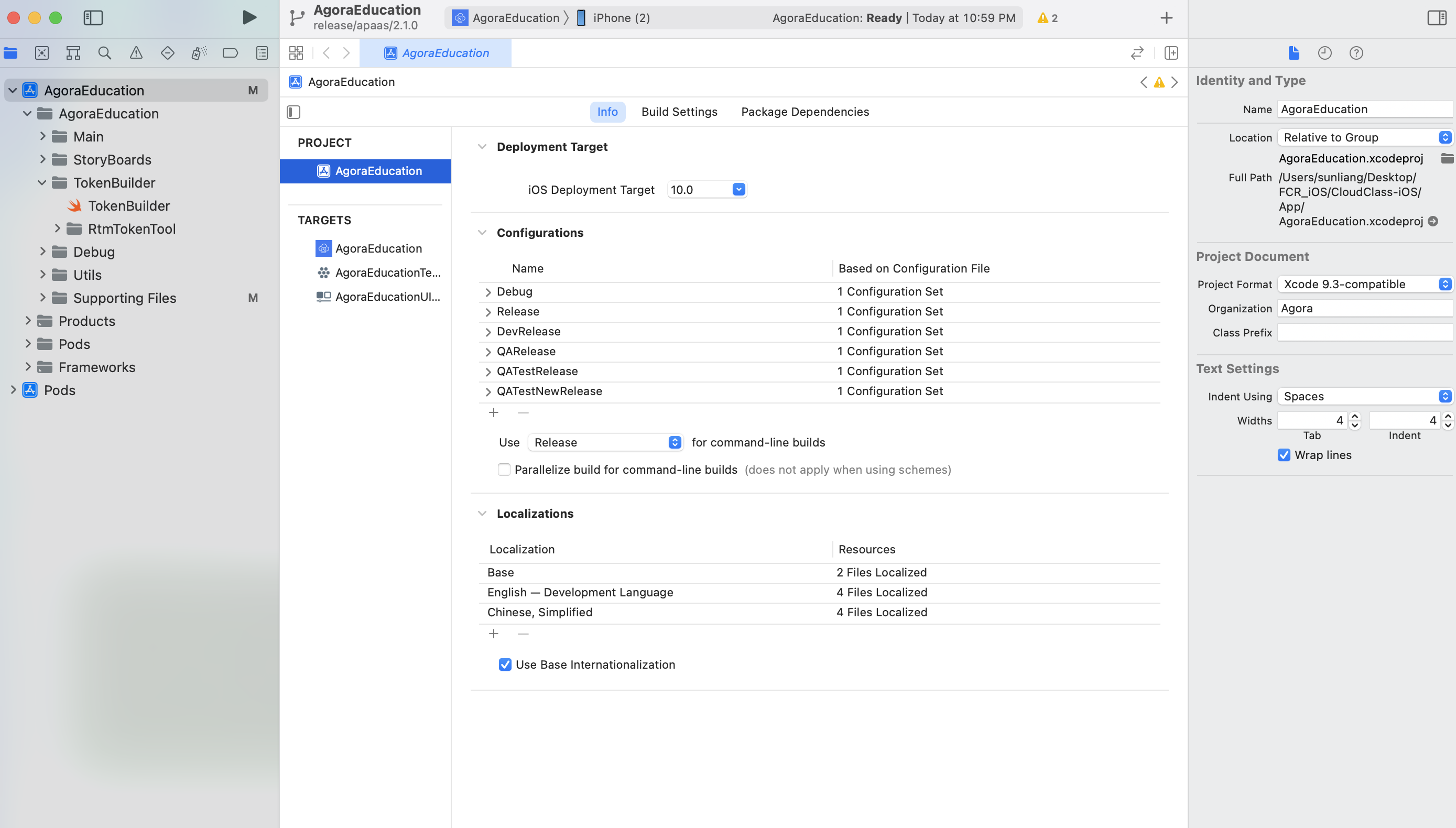The width and height of the screenshot is (1456, 828).
Task: Jump to the next issue
Action: click(x=1175, y=82)
